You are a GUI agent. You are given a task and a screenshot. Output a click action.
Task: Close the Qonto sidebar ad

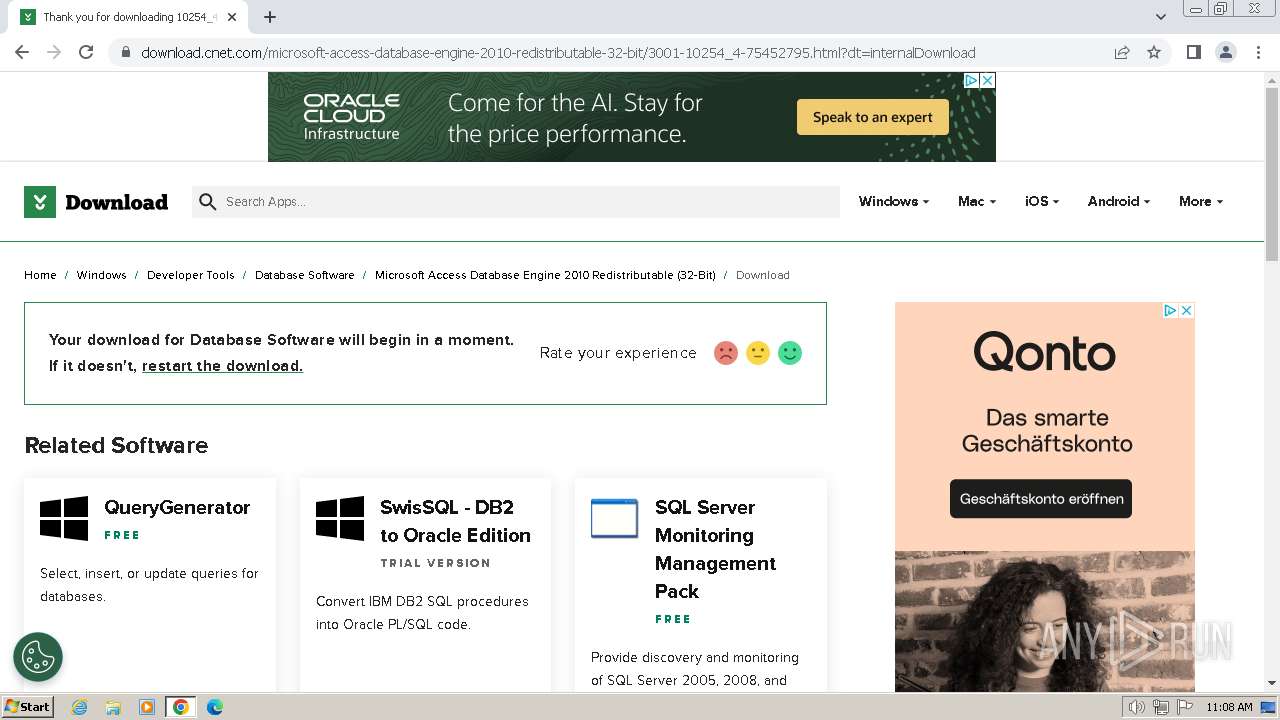tap(1186, 311)
